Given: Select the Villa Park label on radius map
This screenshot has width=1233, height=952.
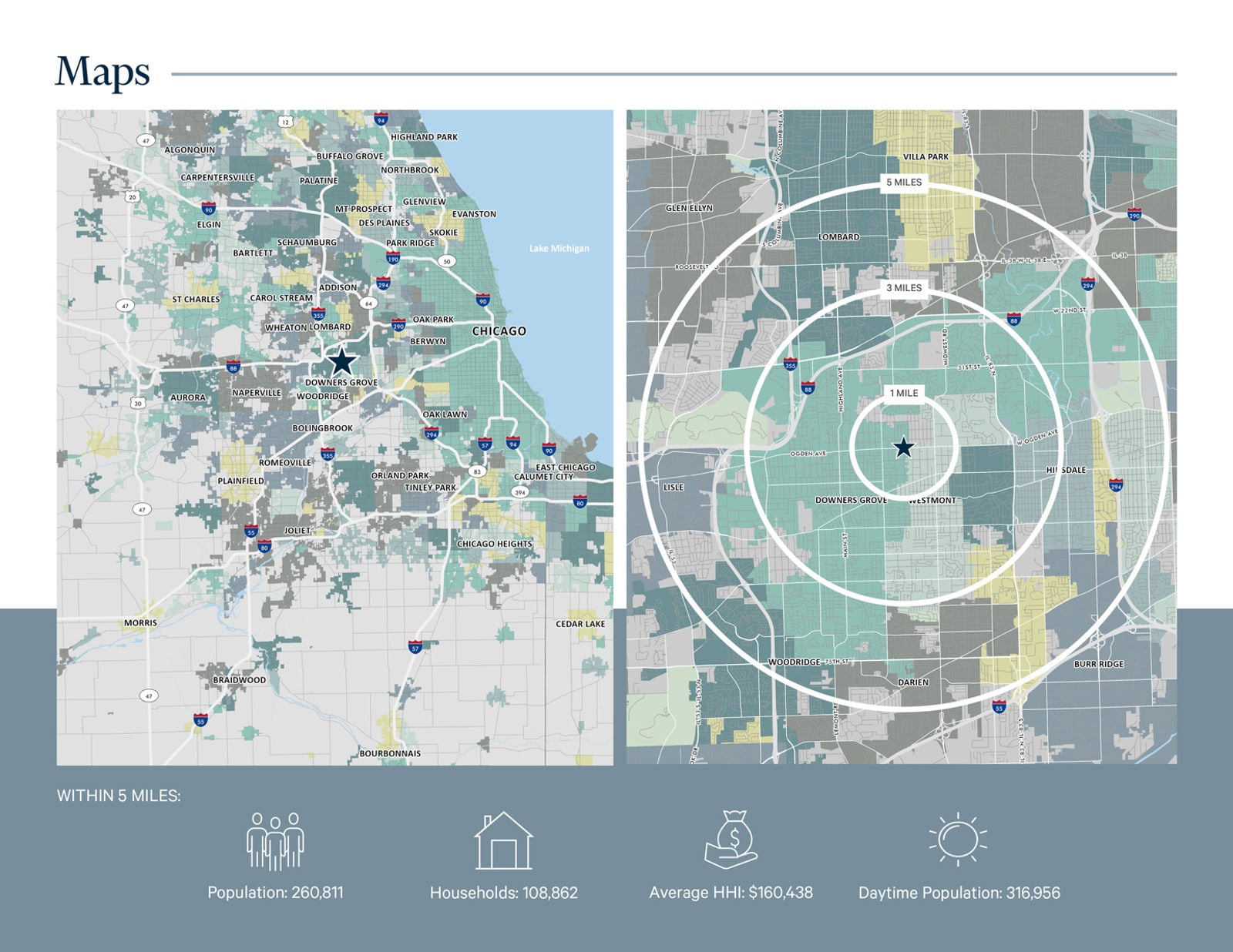Looking at the screenshot, I should point(926,156).
